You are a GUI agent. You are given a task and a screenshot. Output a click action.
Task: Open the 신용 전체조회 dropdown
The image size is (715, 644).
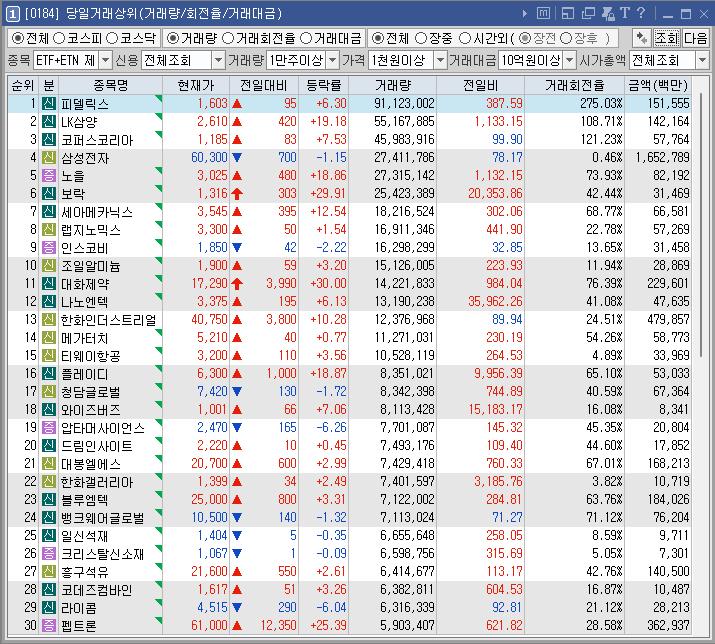(219, 60)
